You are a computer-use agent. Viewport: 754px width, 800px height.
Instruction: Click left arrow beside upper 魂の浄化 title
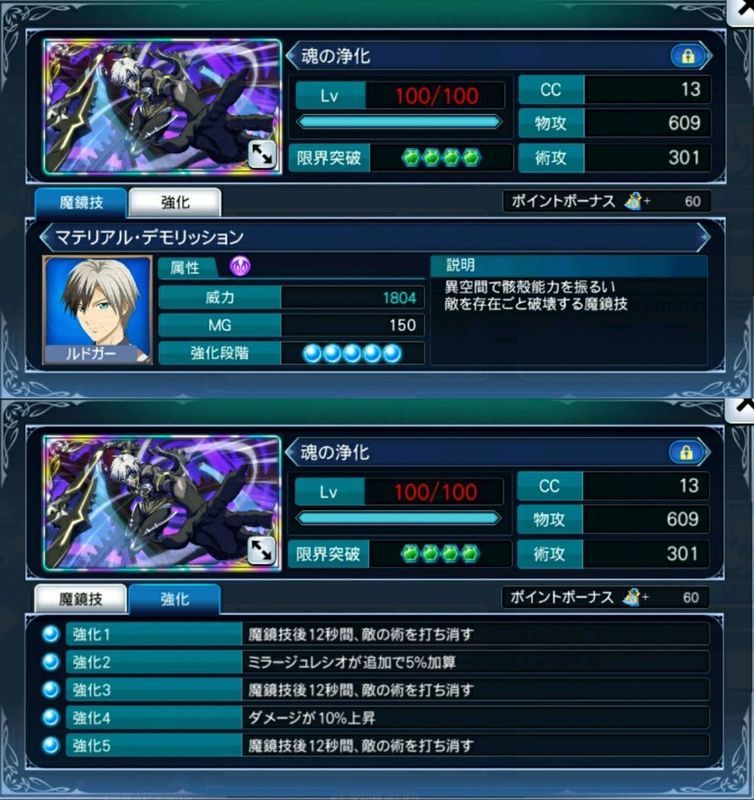point(292,56)
